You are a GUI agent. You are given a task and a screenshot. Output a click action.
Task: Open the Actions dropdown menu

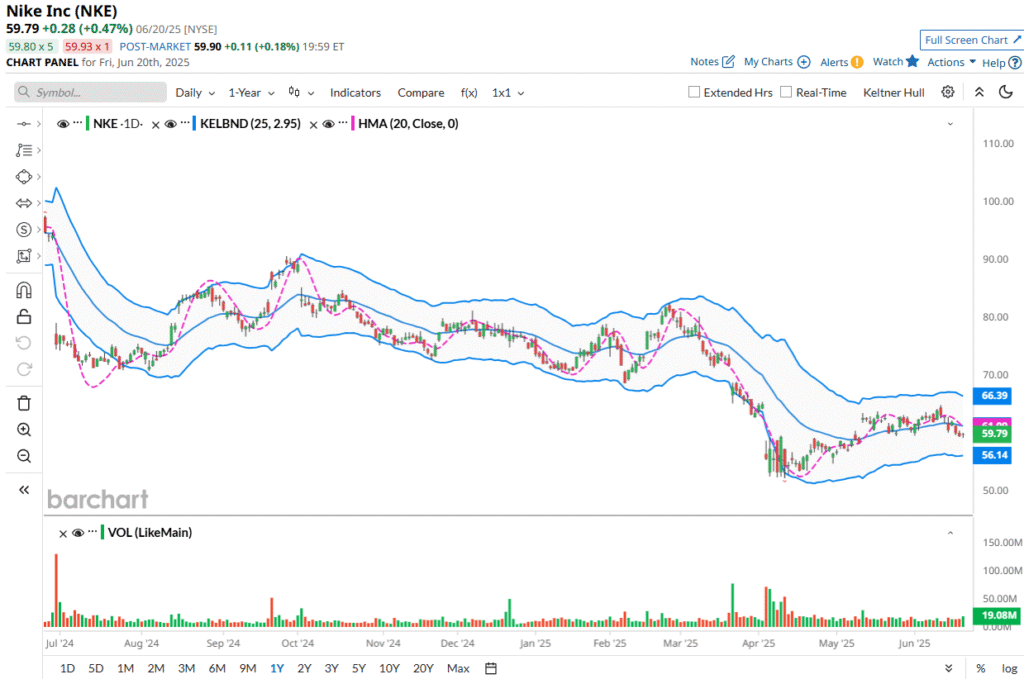[x=951, y=62]
